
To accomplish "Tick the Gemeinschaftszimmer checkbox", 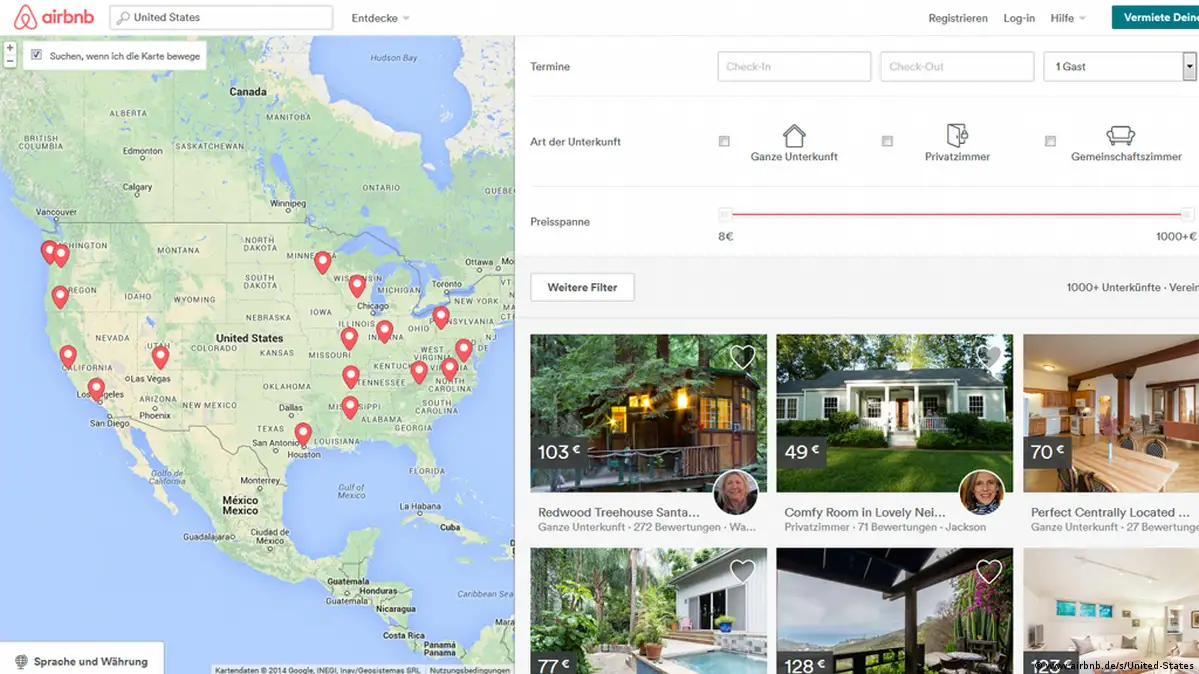I will coord(1051,142).
